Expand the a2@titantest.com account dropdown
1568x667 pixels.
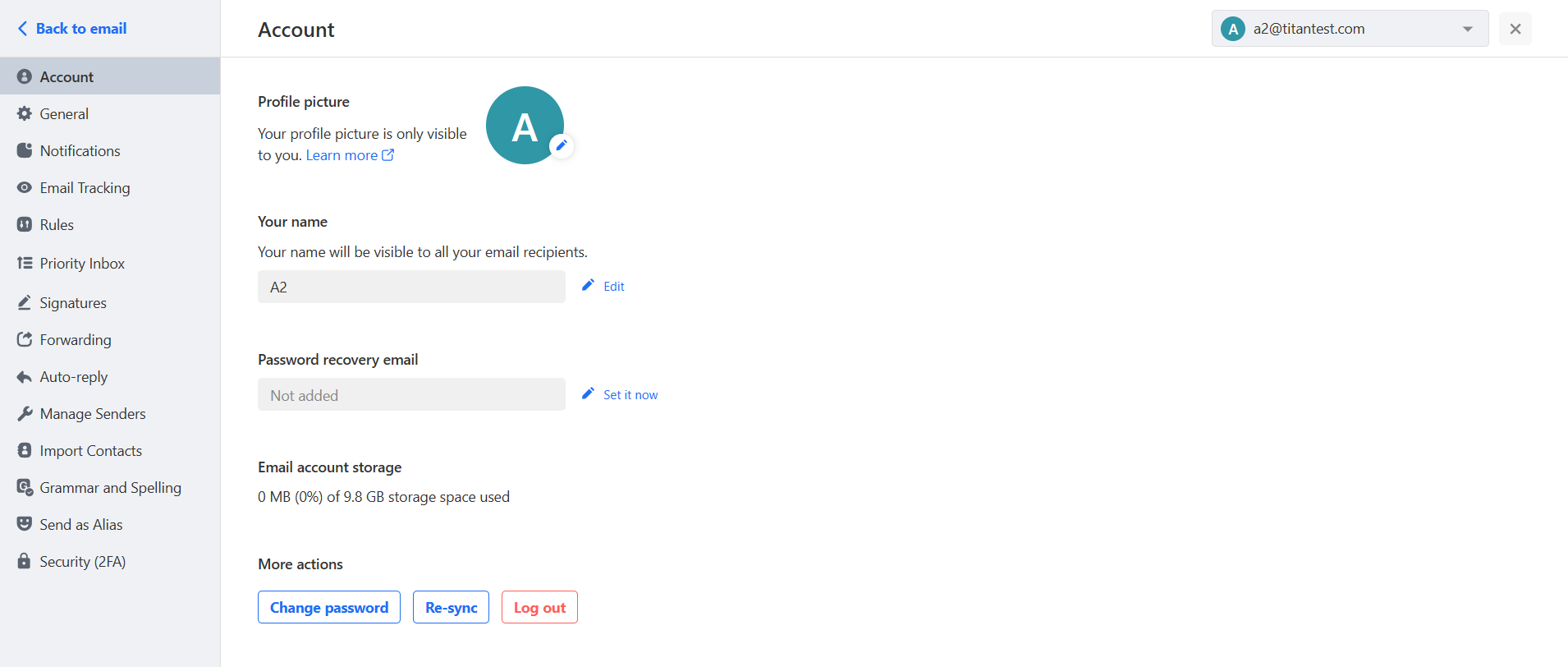pos(1467,29)
